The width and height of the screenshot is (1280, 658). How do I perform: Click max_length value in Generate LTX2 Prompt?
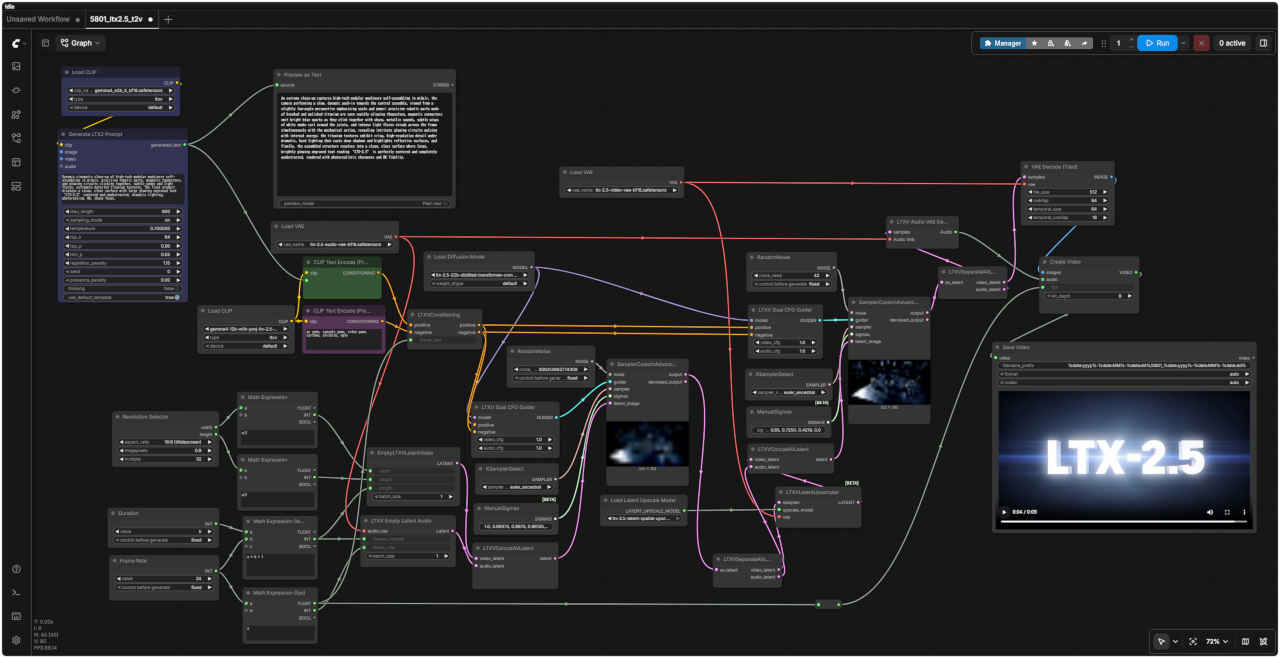(124, 212)
